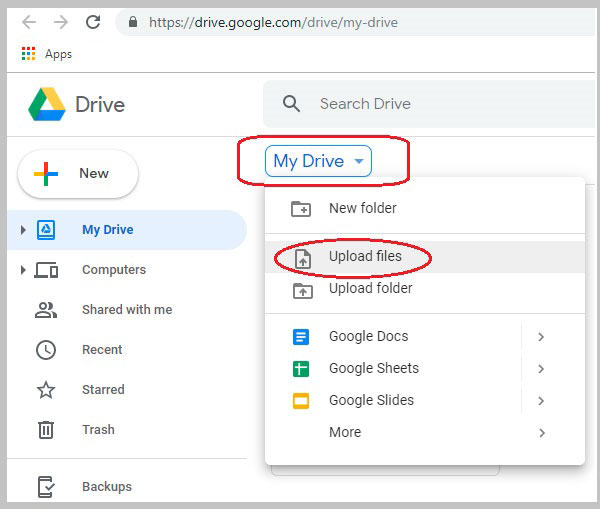Expand the More submenu arrow

pos(541,433)
